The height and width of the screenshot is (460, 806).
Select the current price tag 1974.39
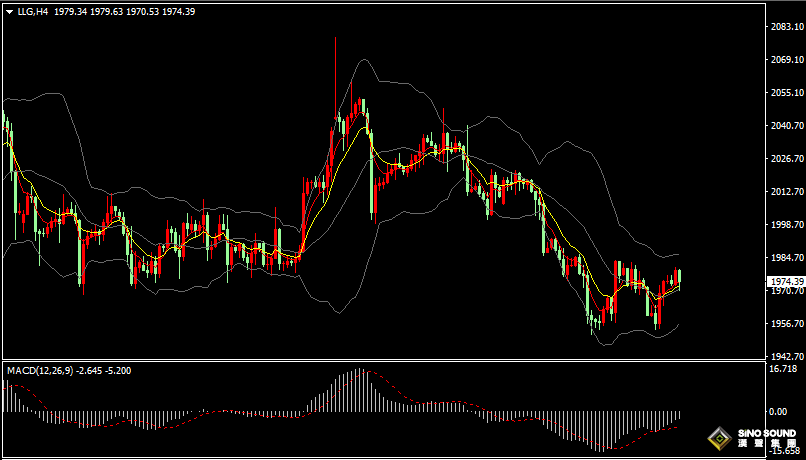(x=785, y=282)
